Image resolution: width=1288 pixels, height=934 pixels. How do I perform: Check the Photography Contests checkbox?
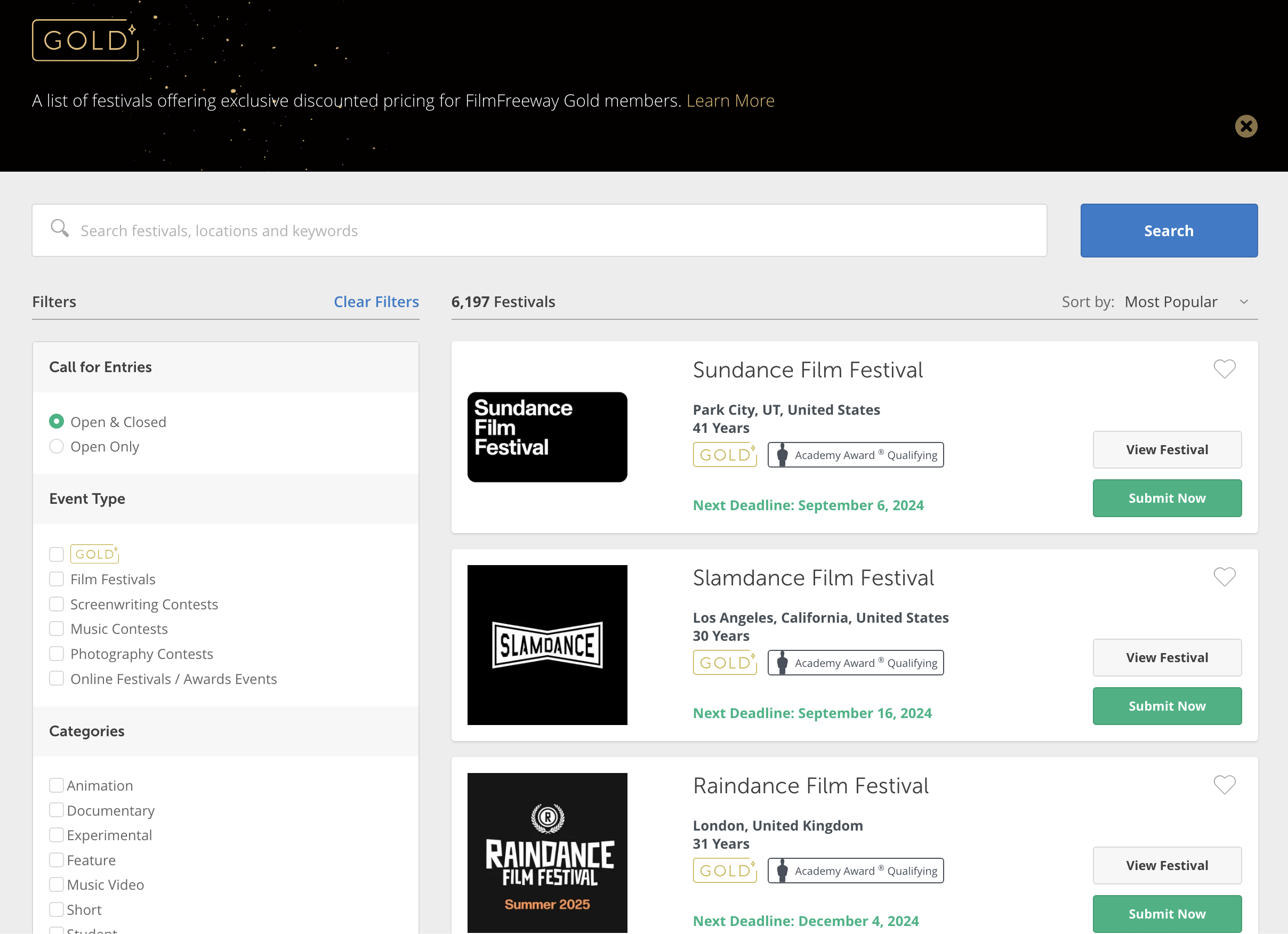pos(56,654)
